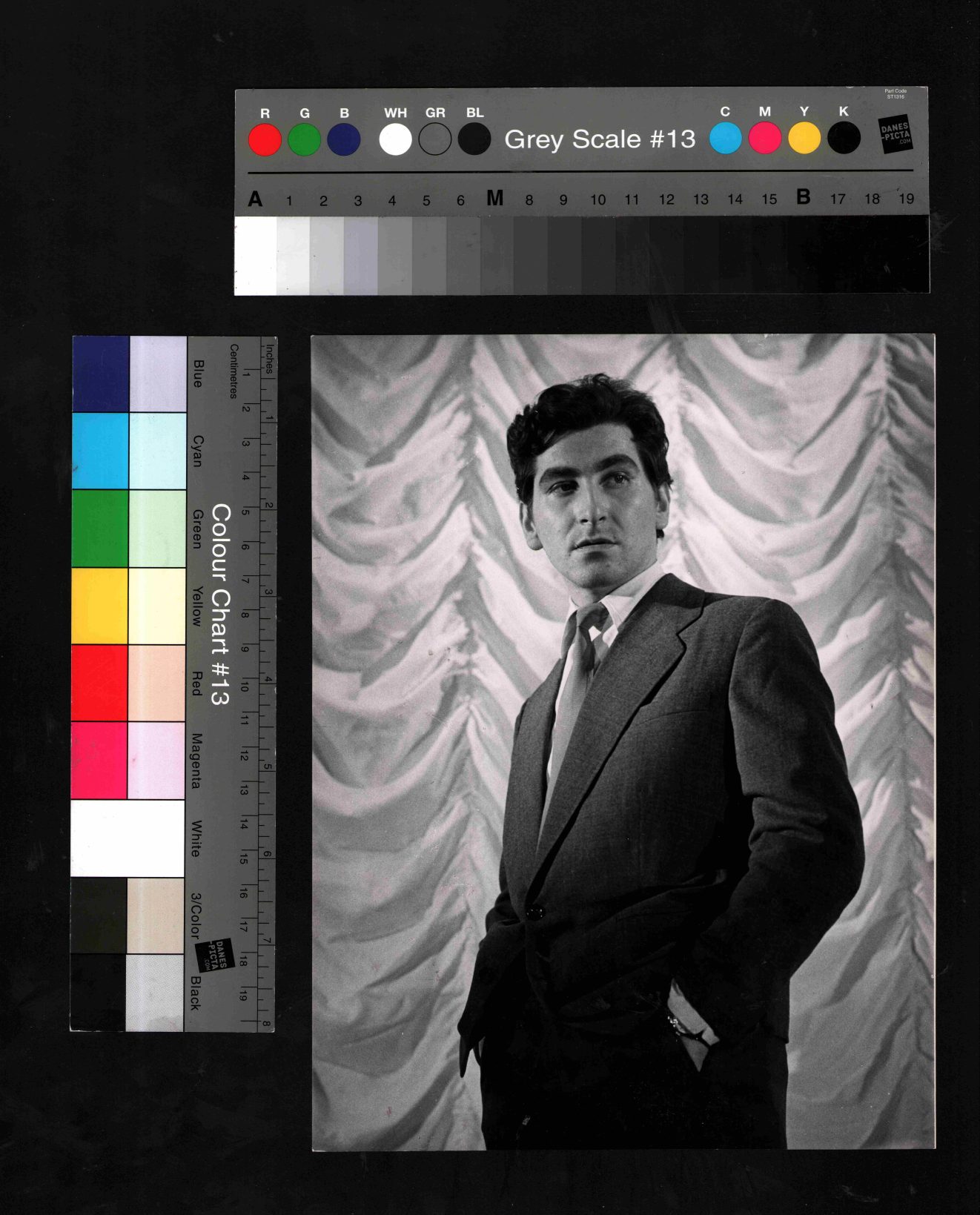Viewport: 980px width, 1215px height.
Task: Click the black circle labeled K
Action: coord(844,138)
